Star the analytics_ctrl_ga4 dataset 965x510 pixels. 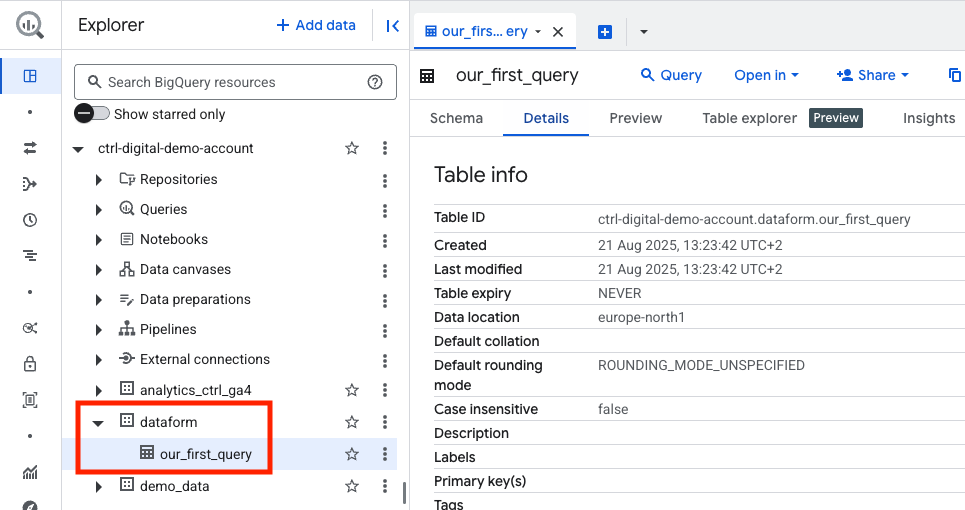352,390
